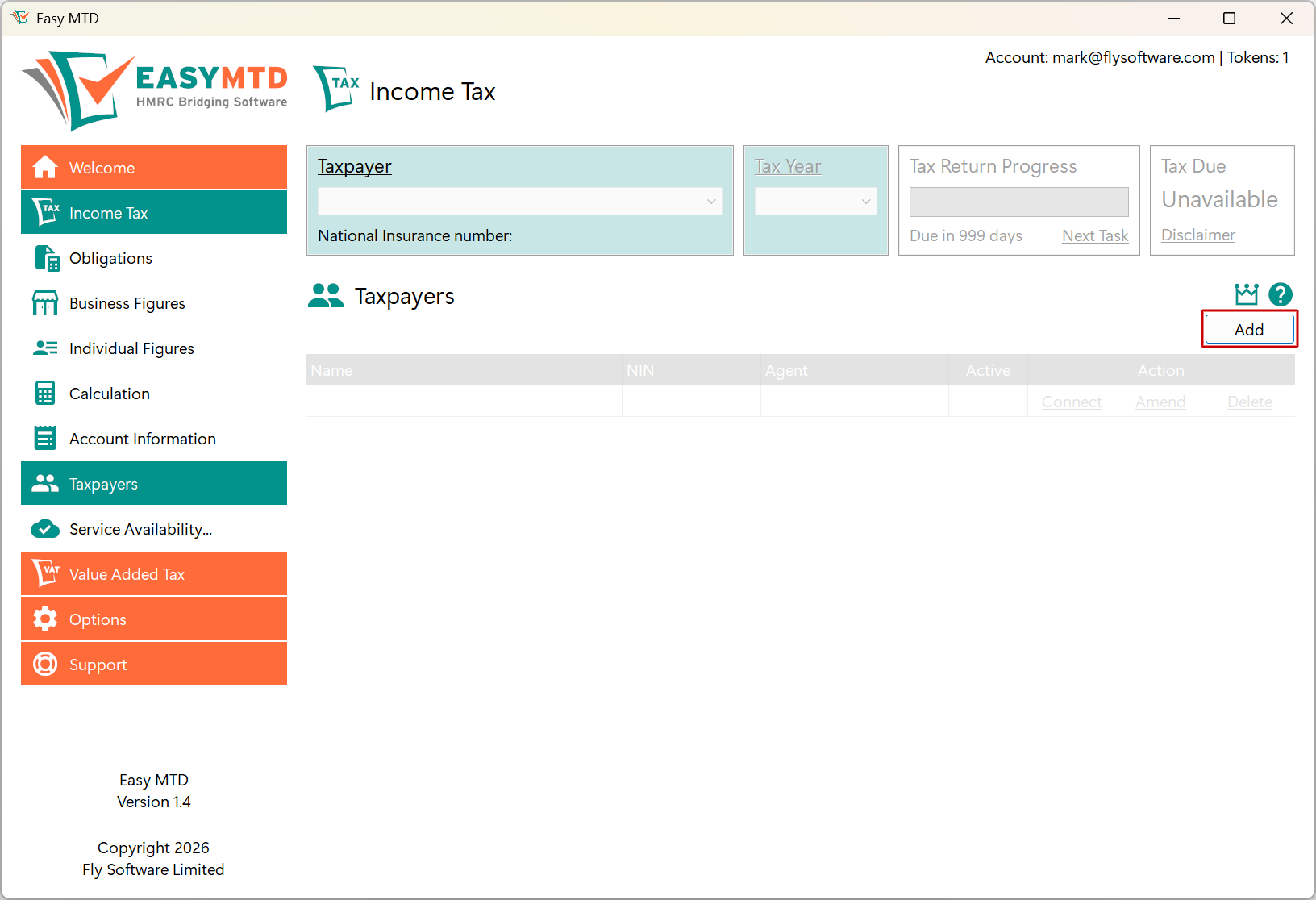Click the Taxpayers people icon in sidebar

45,483
